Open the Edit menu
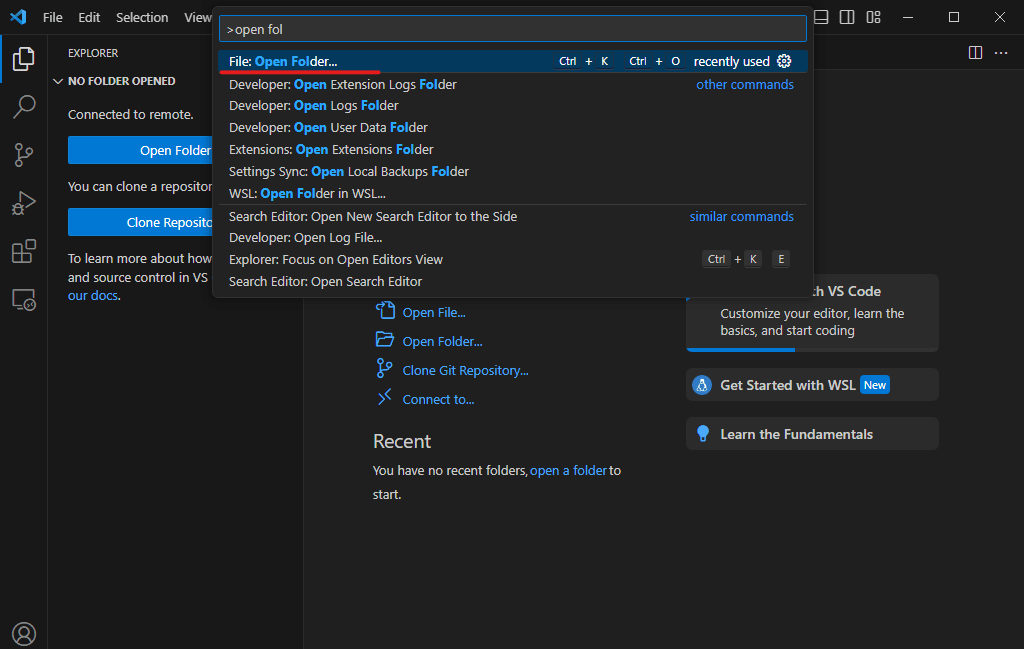The height and width of the screenshot is (649, 1024). [x=89, y=18]
